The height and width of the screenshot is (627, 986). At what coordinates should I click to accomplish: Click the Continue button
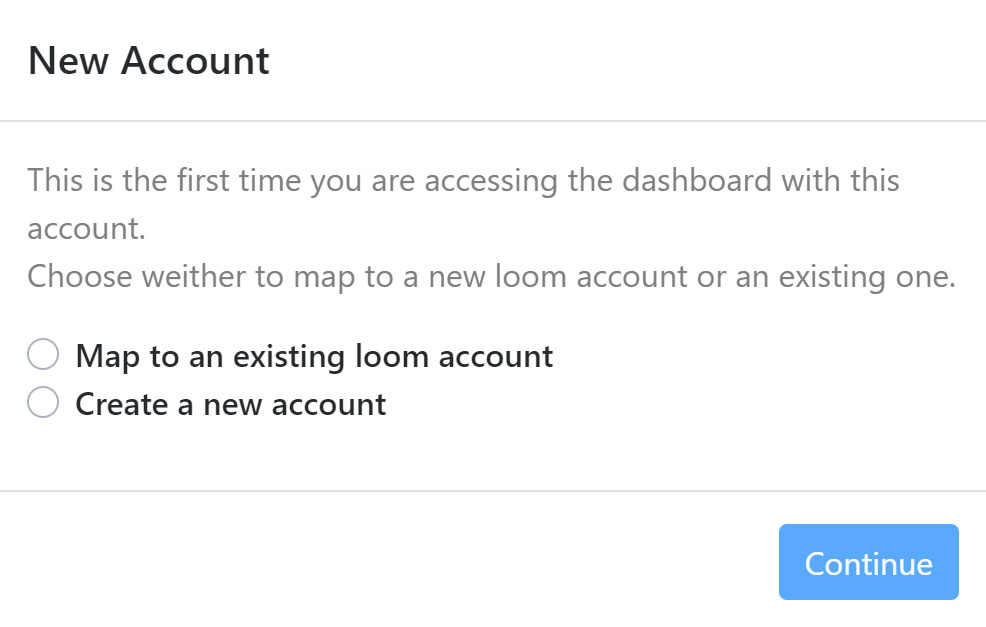[x=868, y=562]
